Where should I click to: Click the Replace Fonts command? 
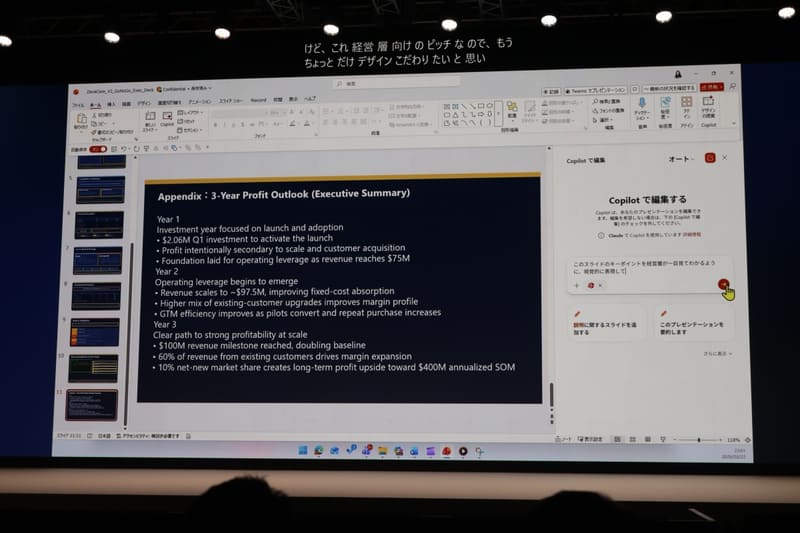[x=609, y=110]
